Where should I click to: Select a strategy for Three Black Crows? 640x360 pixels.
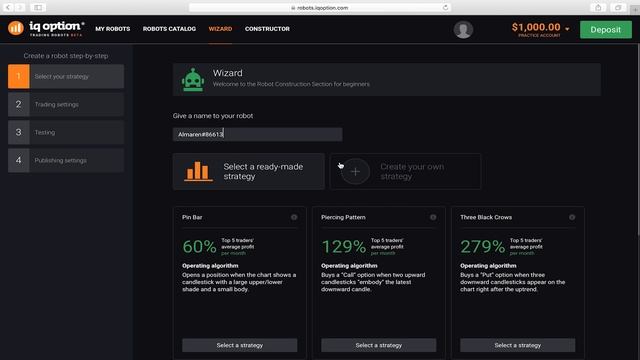[x=518, y=345]
